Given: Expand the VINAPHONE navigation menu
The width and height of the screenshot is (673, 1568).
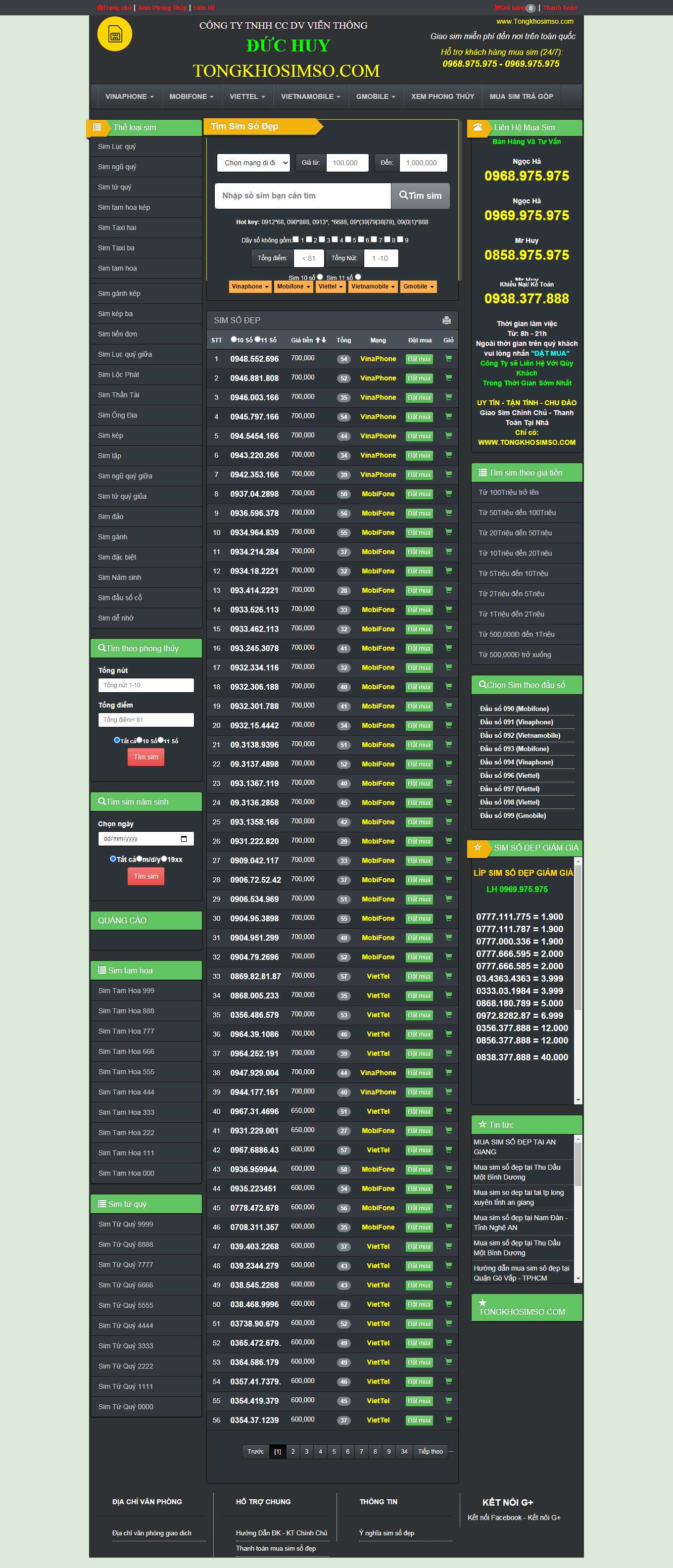Looking at the screenshot, I should (129, 97).
